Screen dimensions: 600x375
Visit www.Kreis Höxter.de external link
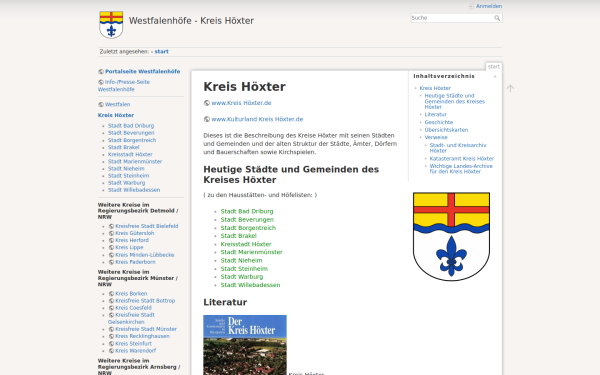(x=241, y=103)
